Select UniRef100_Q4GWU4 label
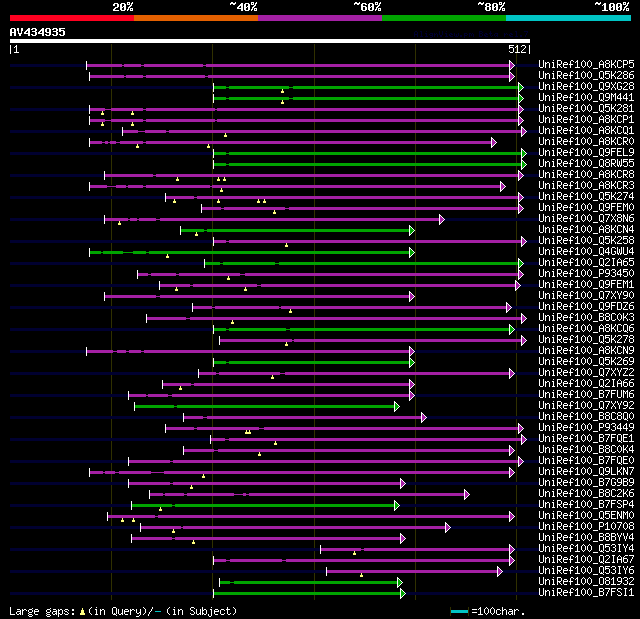This screenshot has height=619, width=640. [586, 252]
